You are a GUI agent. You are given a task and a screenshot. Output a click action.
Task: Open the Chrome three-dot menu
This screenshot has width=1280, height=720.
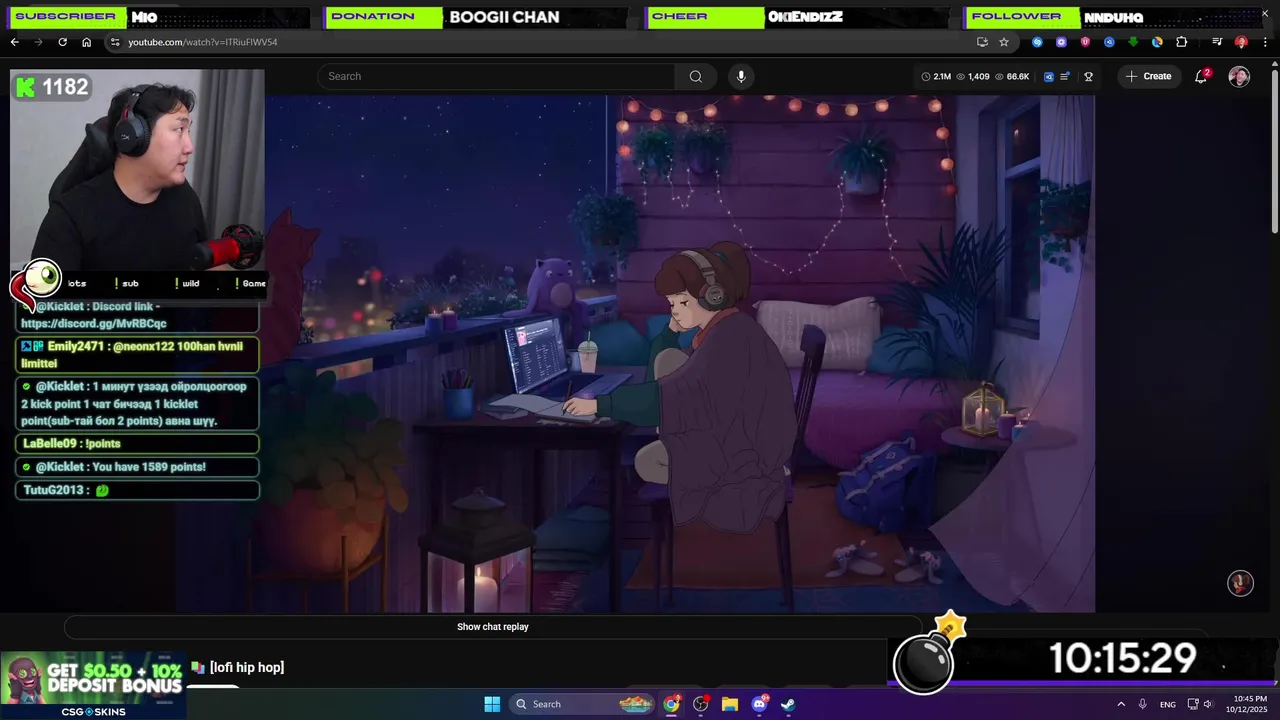click(x=1264, y=42)
